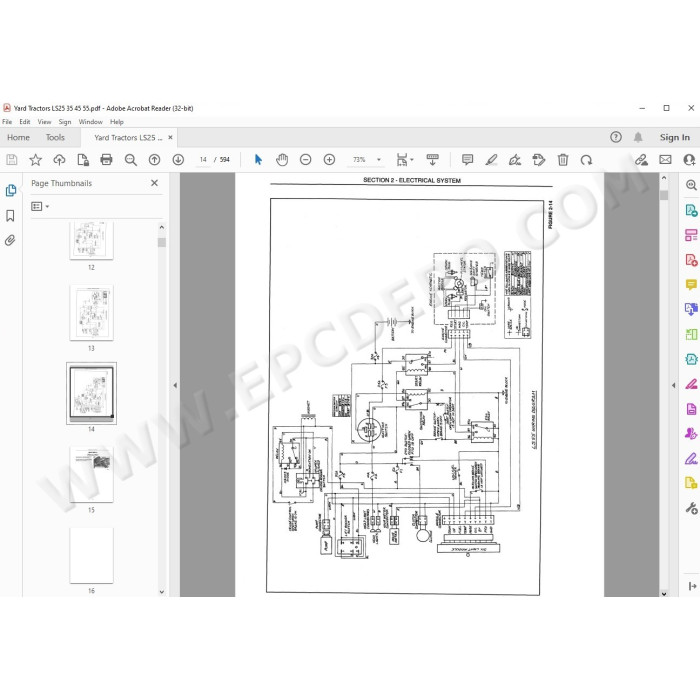
Task: Collapse the left navigation pane arrow
Action: coord(175,385)
